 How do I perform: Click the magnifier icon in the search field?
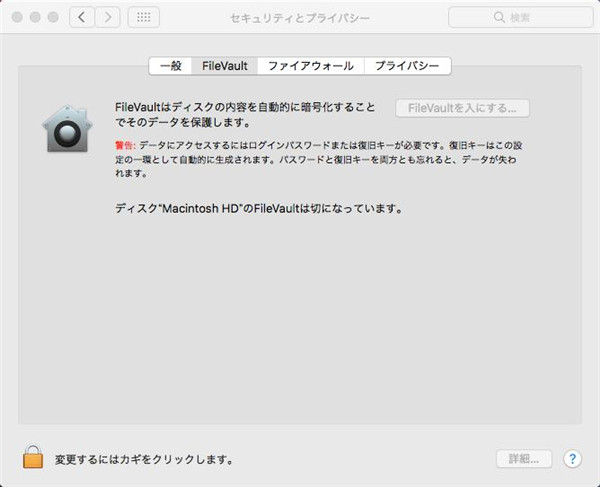(499, 17)
